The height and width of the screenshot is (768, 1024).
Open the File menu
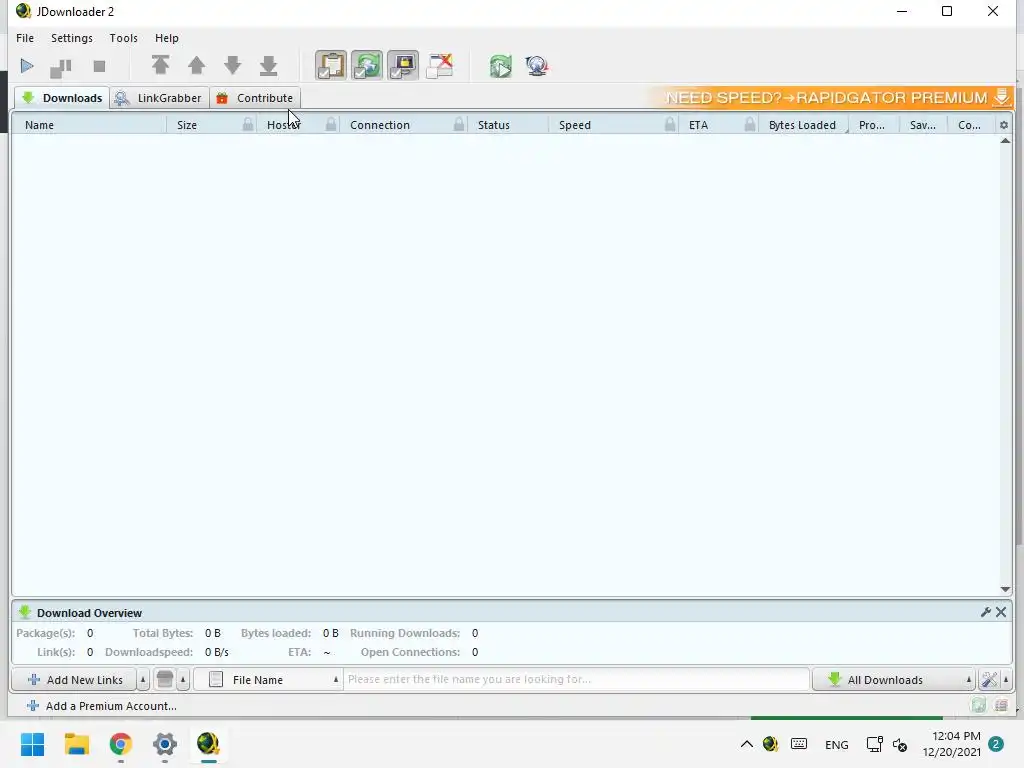tap(25, 38)
